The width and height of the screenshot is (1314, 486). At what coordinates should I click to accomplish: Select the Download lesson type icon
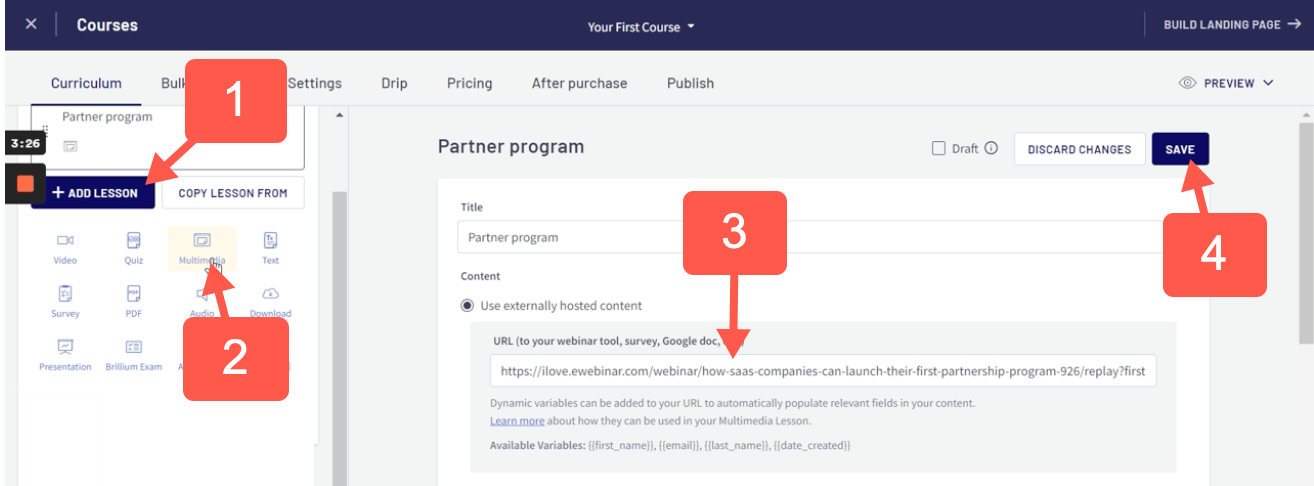(270, 294)
